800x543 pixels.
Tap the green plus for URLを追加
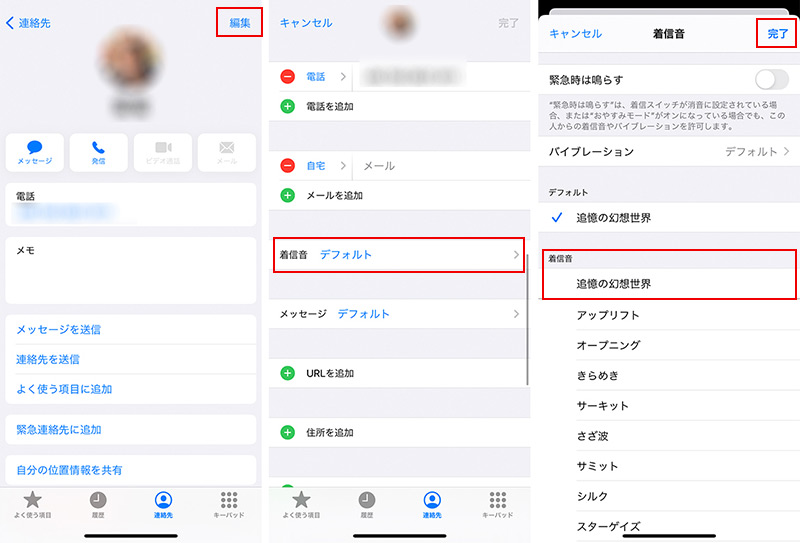click(288, 373)
